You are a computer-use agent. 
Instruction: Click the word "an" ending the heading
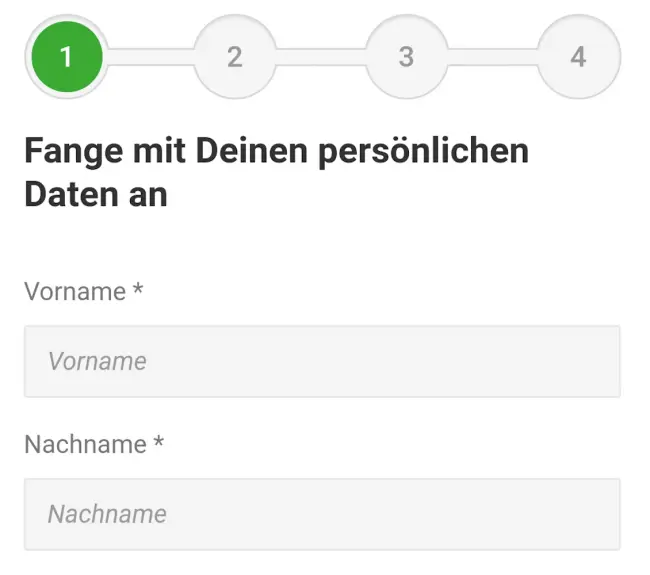(144, 196)
